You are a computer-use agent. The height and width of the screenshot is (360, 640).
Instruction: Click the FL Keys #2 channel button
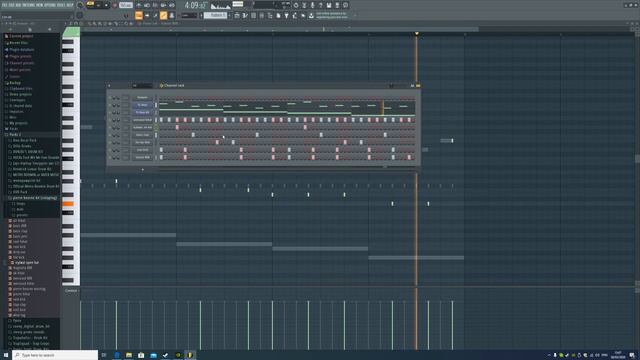pyautogui.click(x=142, y=113)
